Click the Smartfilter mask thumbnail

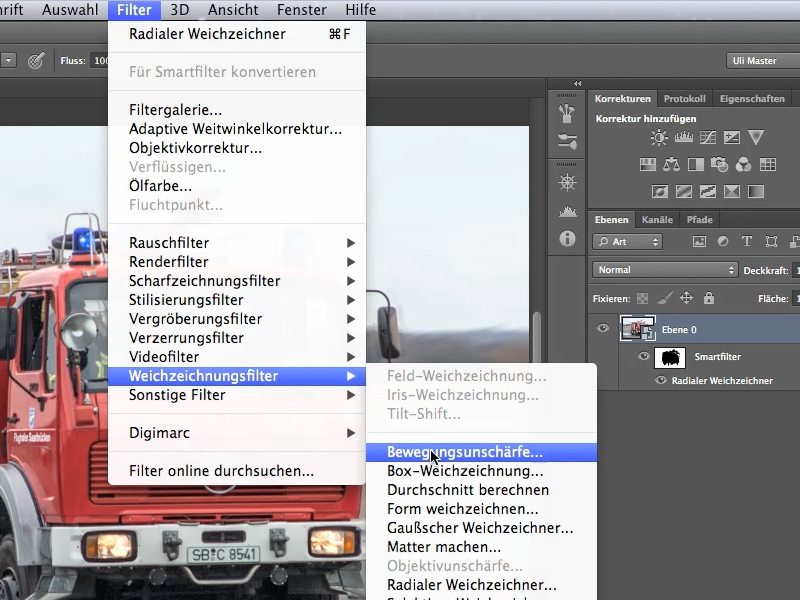pyautogui.click(x=670, y=357)
